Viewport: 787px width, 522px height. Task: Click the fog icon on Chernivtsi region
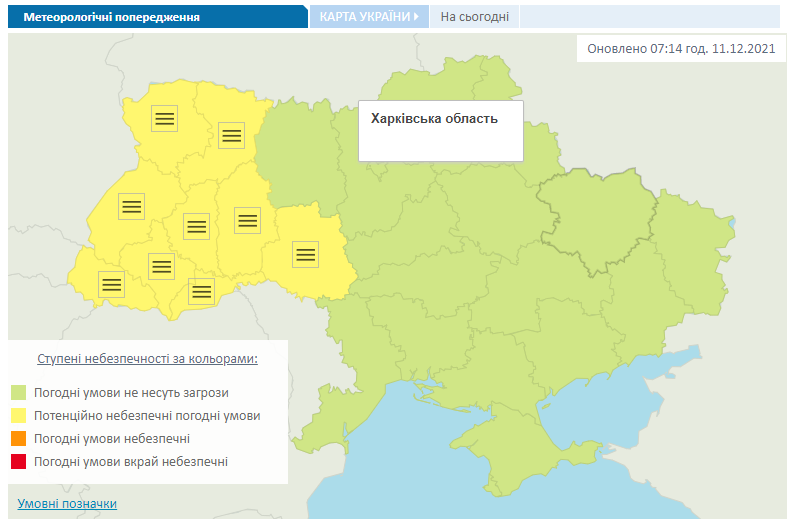tap(202, 291)
